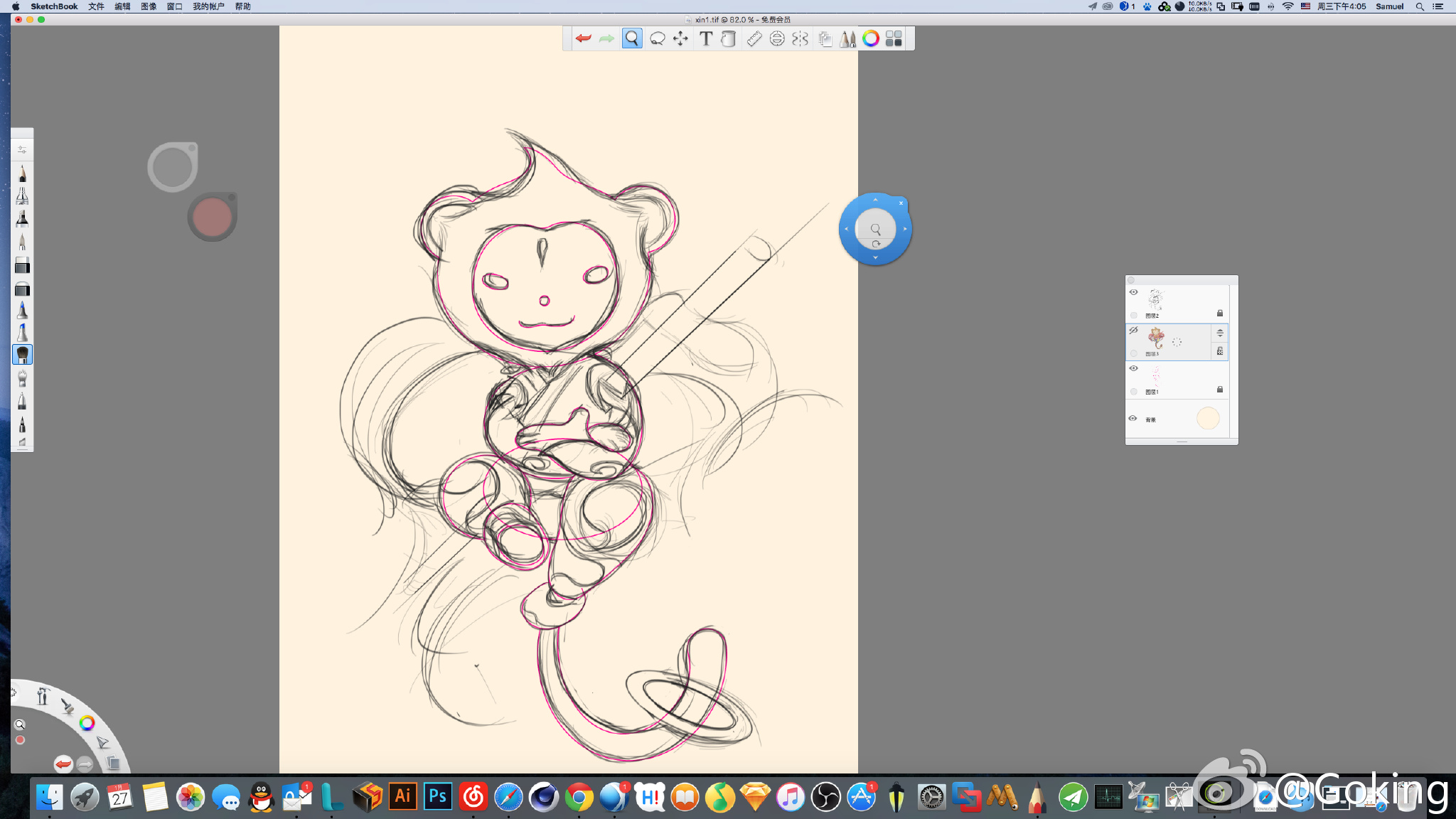
Task: Open the Color Editor wheel in top toolbar
Action: point(870,38)
